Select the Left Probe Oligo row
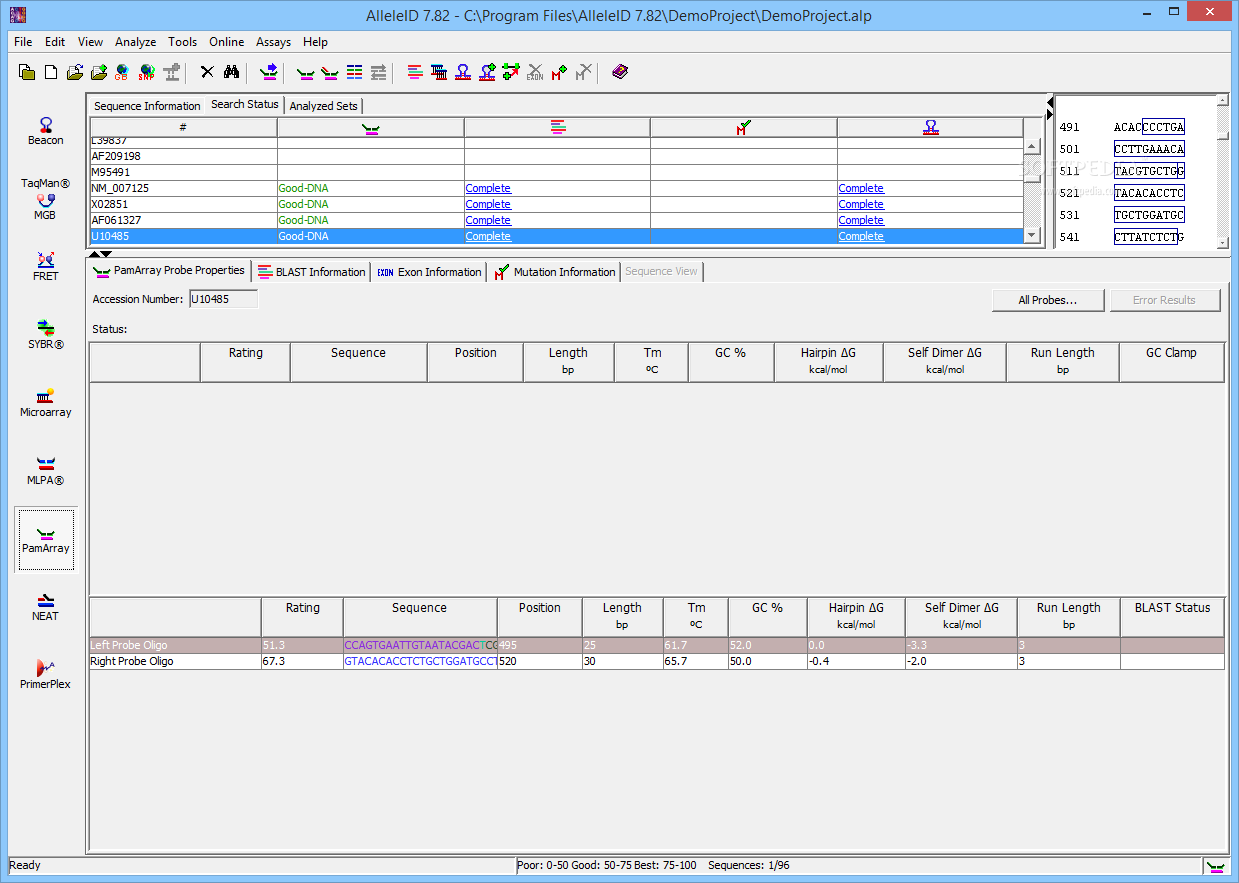Image resolution: width=1239 pixels, height=883 pixels. click(x=657, y=645)
